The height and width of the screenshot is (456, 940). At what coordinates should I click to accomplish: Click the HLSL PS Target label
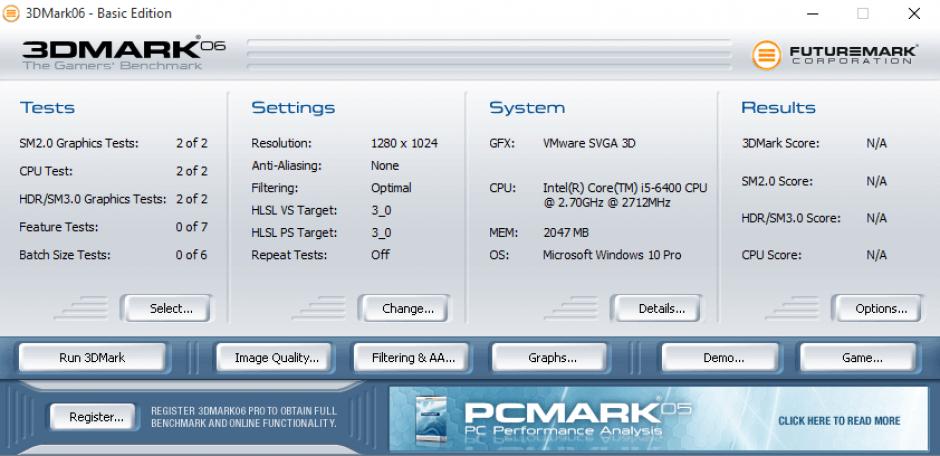[294, 232]
